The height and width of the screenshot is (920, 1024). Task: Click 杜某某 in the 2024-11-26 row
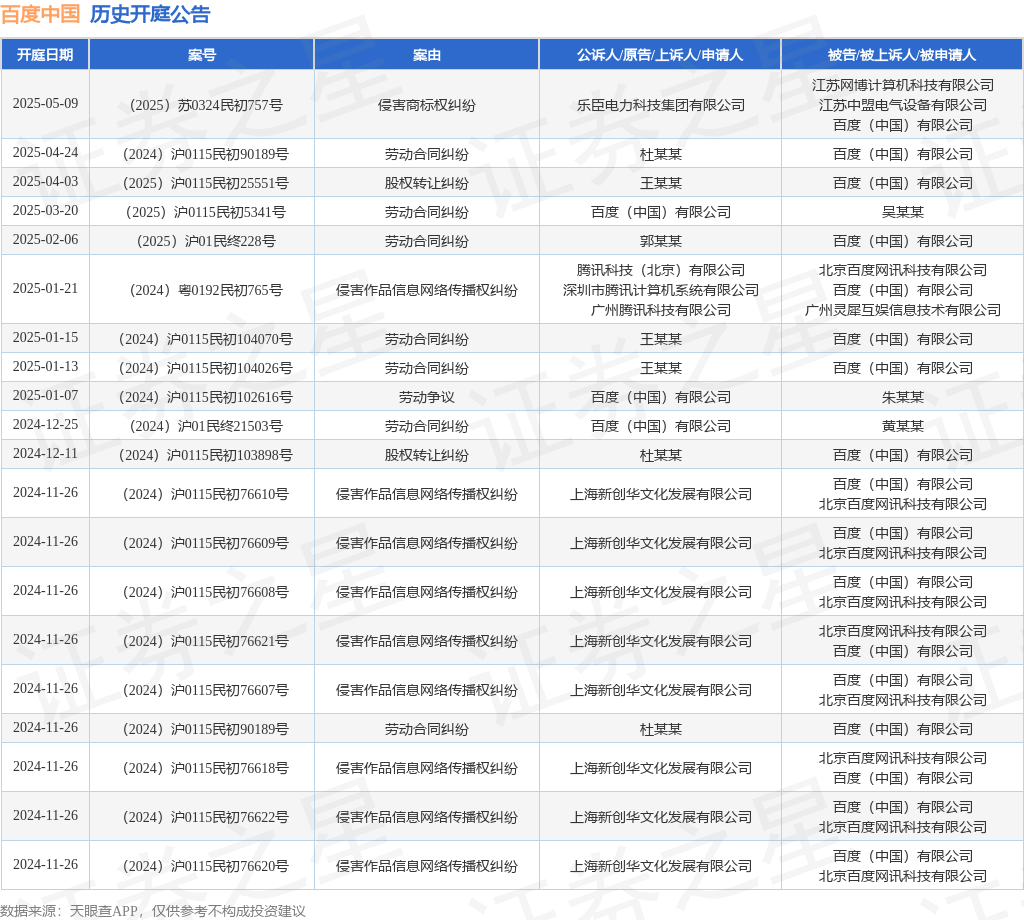point(660,729)
